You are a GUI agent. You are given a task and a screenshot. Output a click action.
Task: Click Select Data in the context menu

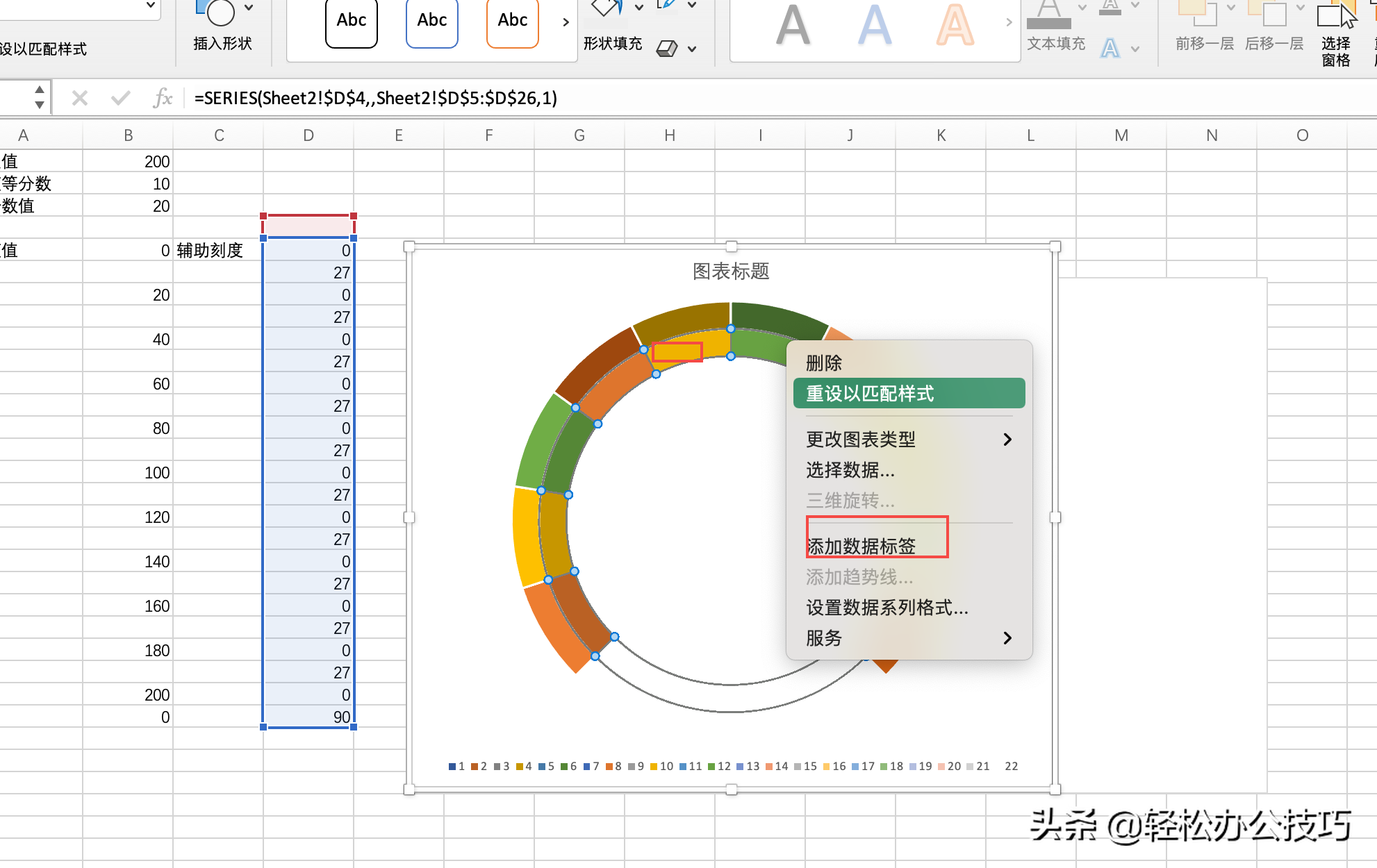[x=850, y=470]
